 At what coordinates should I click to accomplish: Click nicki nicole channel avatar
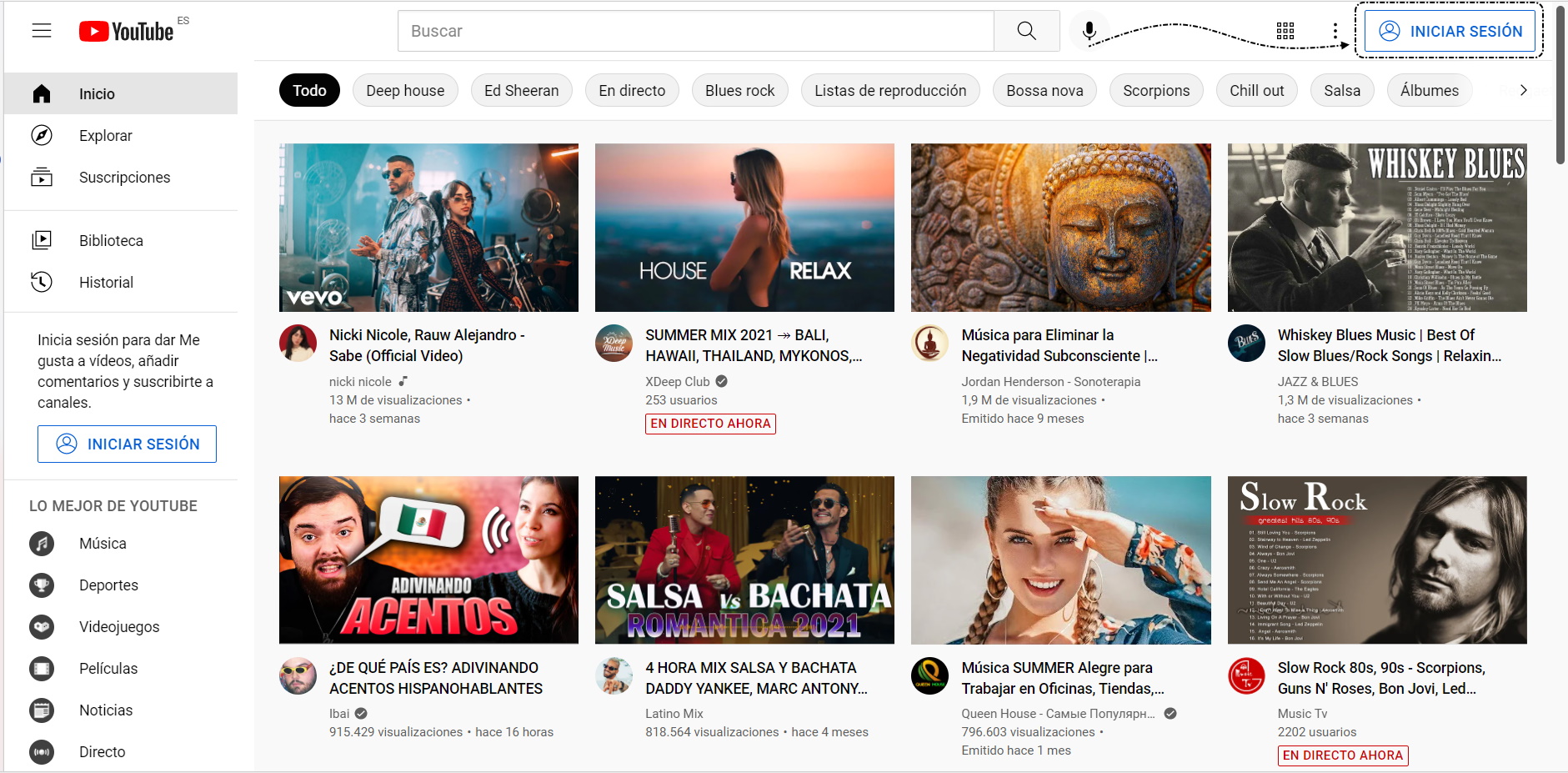tap(298, 343)
